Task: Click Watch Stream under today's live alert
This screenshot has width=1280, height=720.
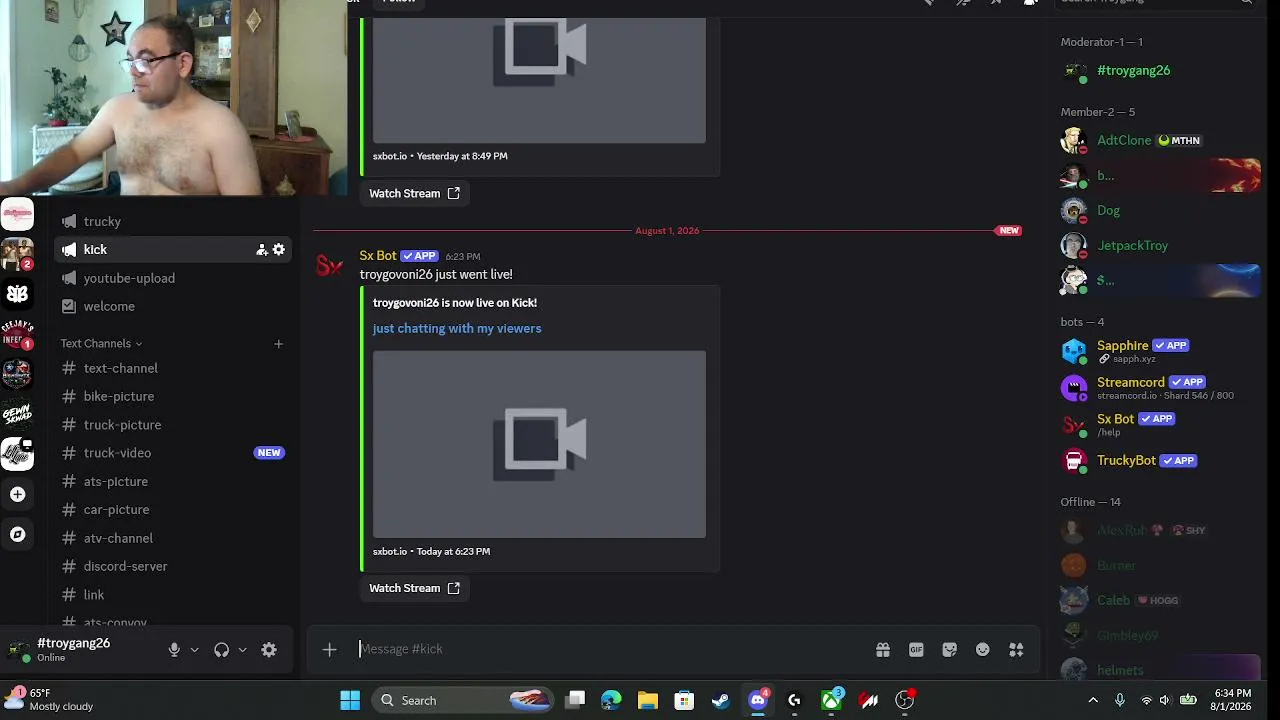Action: tap(414, 588)
